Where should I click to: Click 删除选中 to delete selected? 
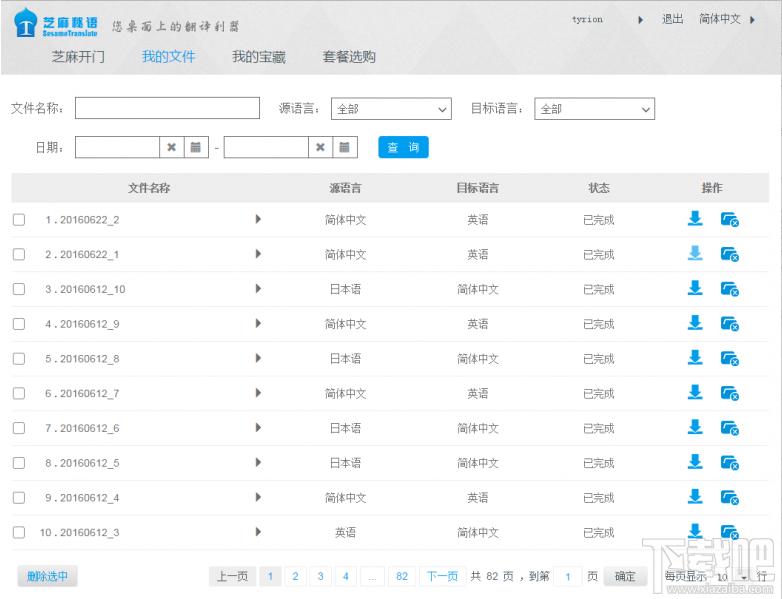[47, 577]
